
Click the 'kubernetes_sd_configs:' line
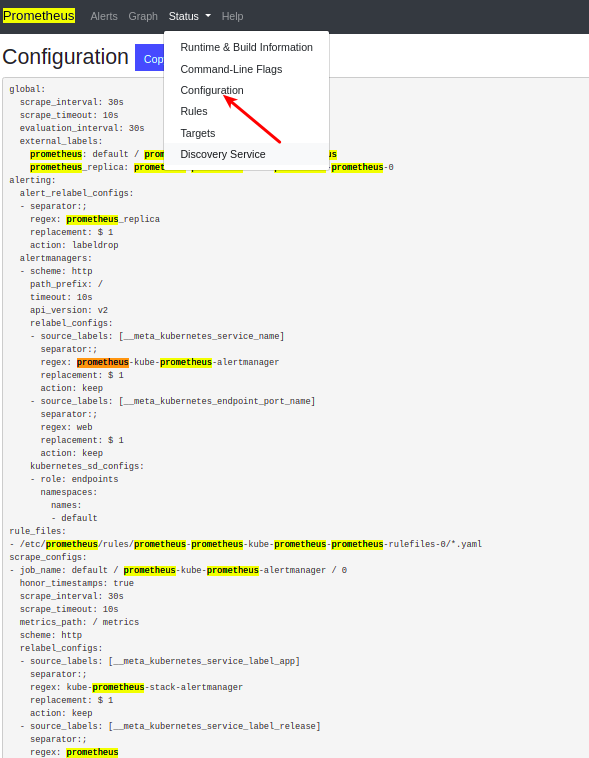[x=87, y=466]
